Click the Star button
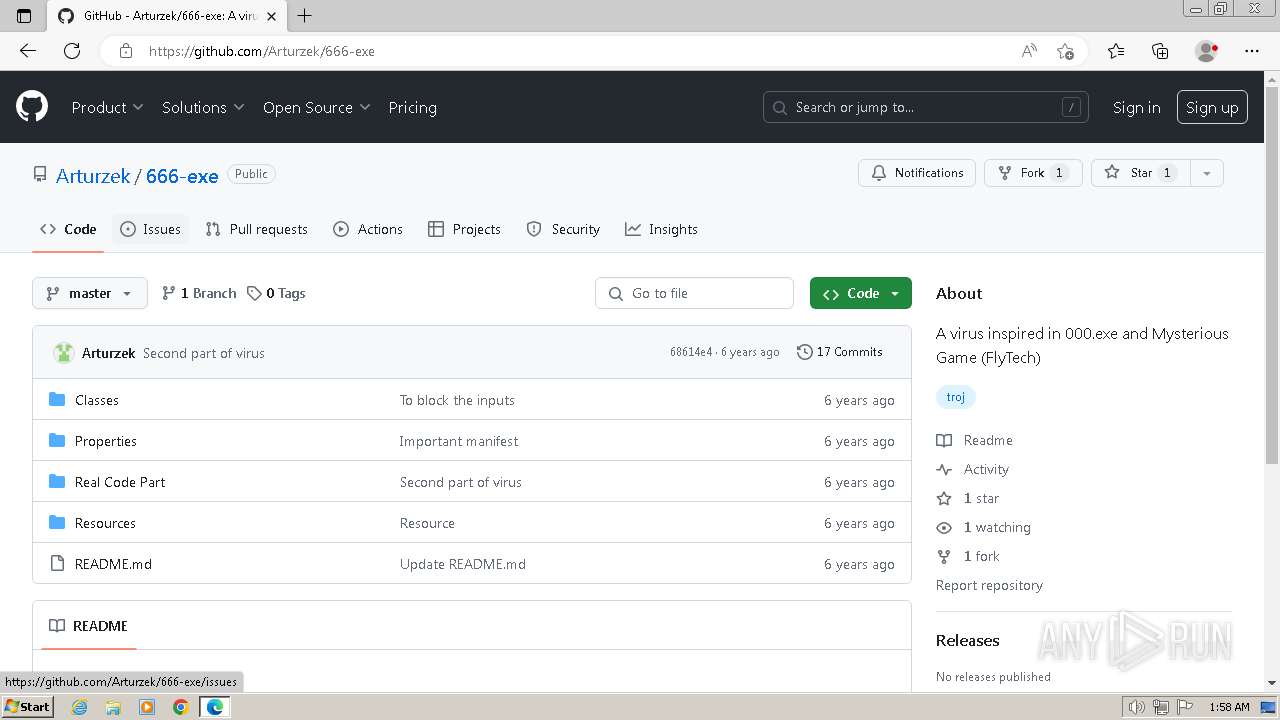 1140,173
